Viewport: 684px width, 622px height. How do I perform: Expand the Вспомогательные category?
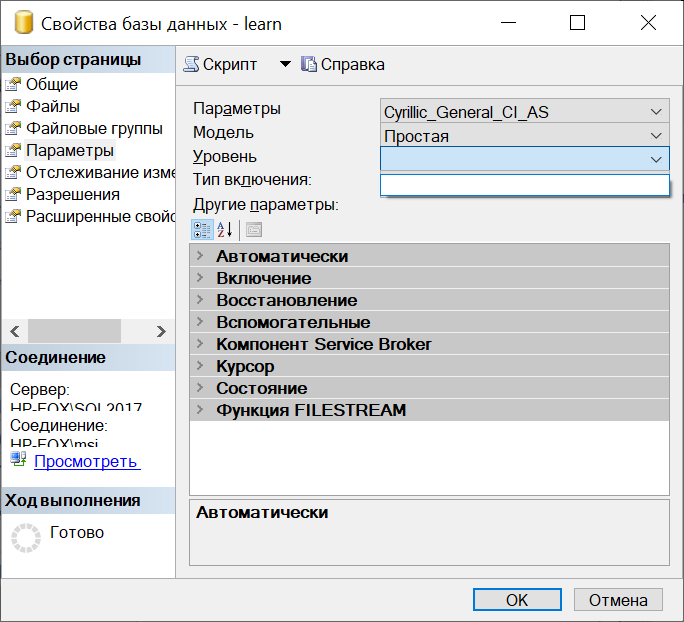pos(200,322)
